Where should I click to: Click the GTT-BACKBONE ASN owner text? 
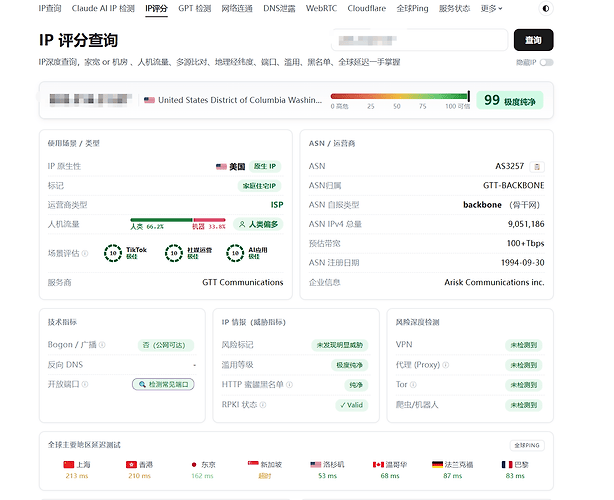click(x=513, y=186)
